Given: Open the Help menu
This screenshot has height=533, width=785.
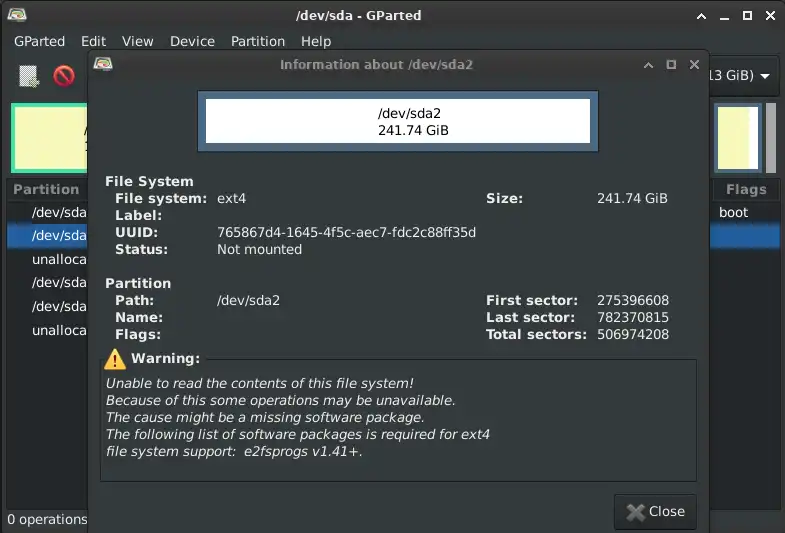Looking at the screenshot, I should pyautogui.click(x=316, y=41).
